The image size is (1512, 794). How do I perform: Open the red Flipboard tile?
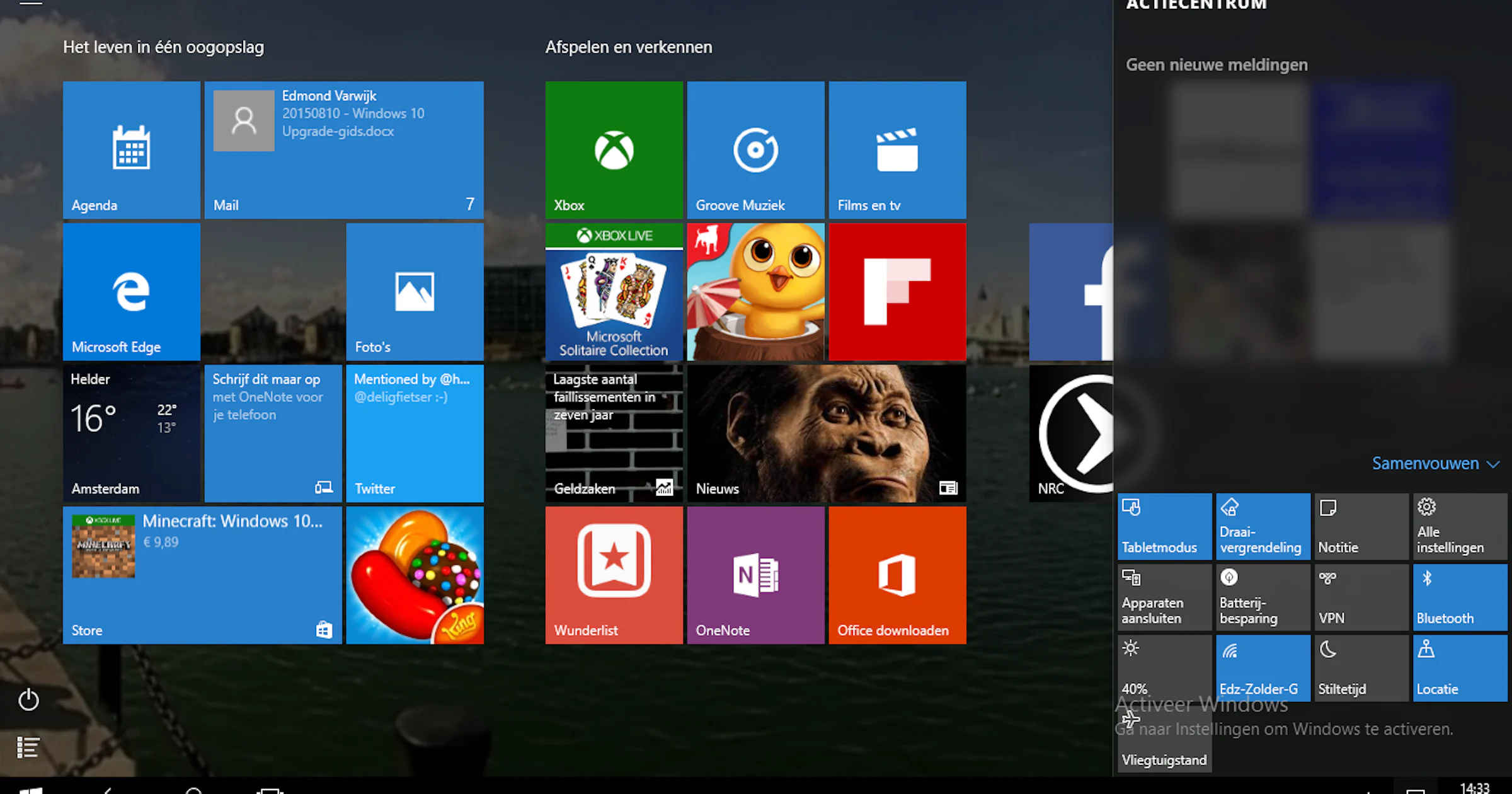point(897,292)
